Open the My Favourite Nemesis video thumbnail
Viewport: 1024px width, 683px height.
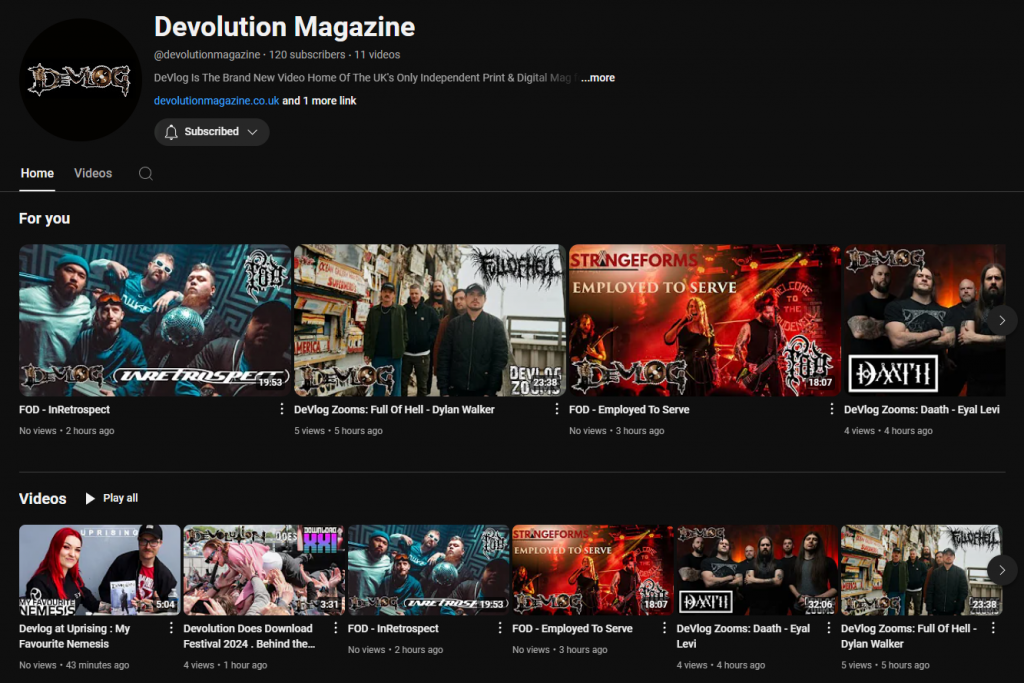100,569
